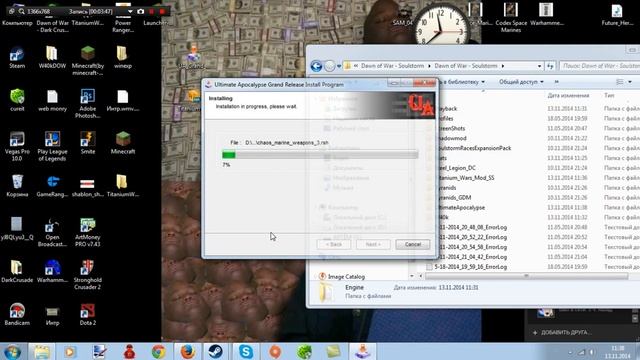Open Steam from the taskbar
The width and height of the screenshot is (640, 360).
coord(216,351)
